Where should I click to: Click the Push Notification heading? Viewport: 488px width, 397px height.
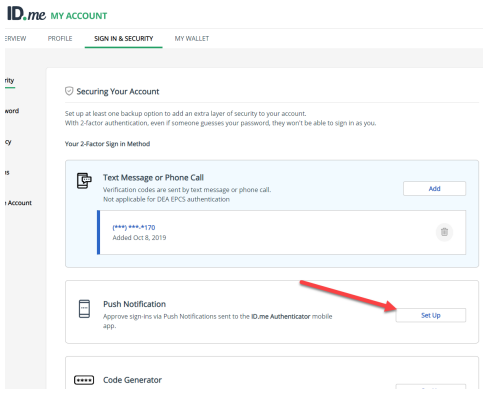[x=134, y=304]
